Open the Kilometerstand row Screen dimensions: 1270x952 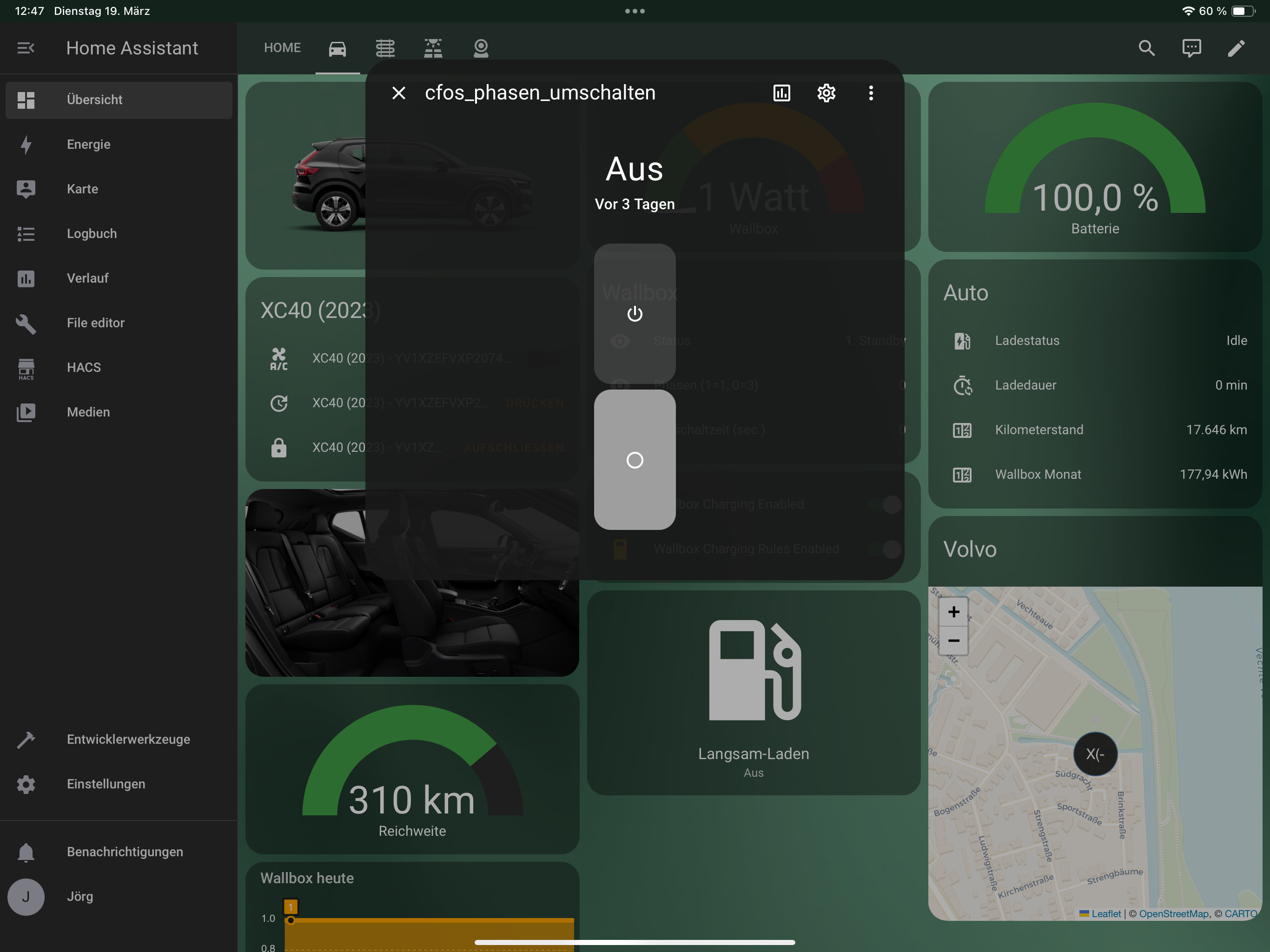pos(1095,430)
